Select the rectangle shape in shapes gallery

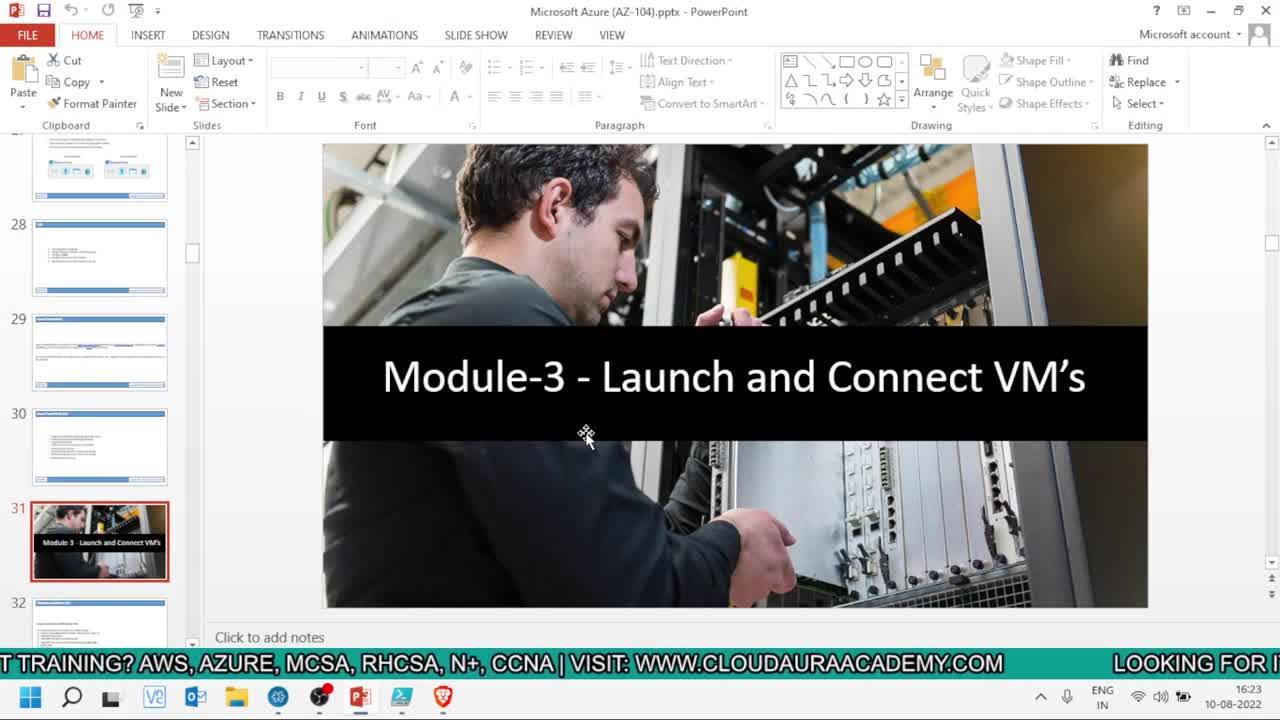[846, 61]
